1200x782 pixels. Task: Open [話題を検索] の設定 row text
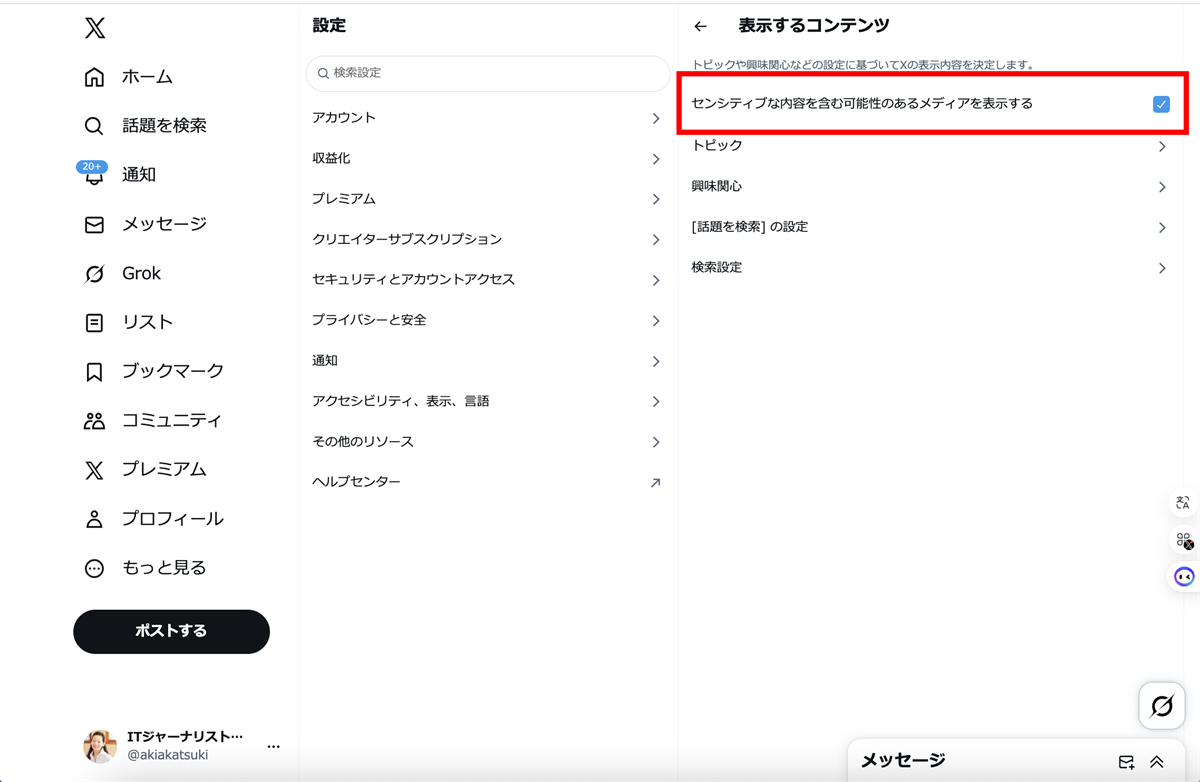point(750,227)
